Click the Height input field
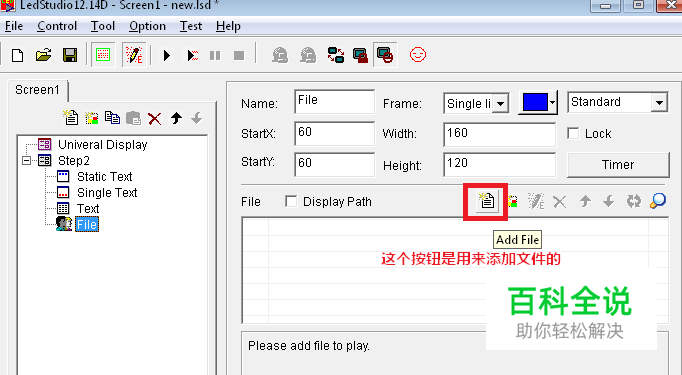 (x=499, y=164)
